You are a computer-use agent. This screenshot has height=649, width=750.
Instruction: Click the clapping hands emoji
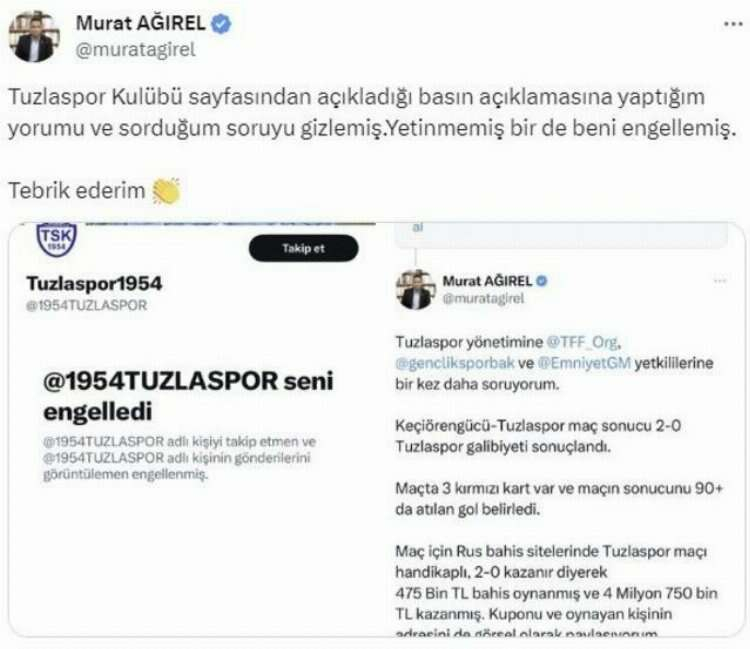pyautogui.click(x=166, y=191)
